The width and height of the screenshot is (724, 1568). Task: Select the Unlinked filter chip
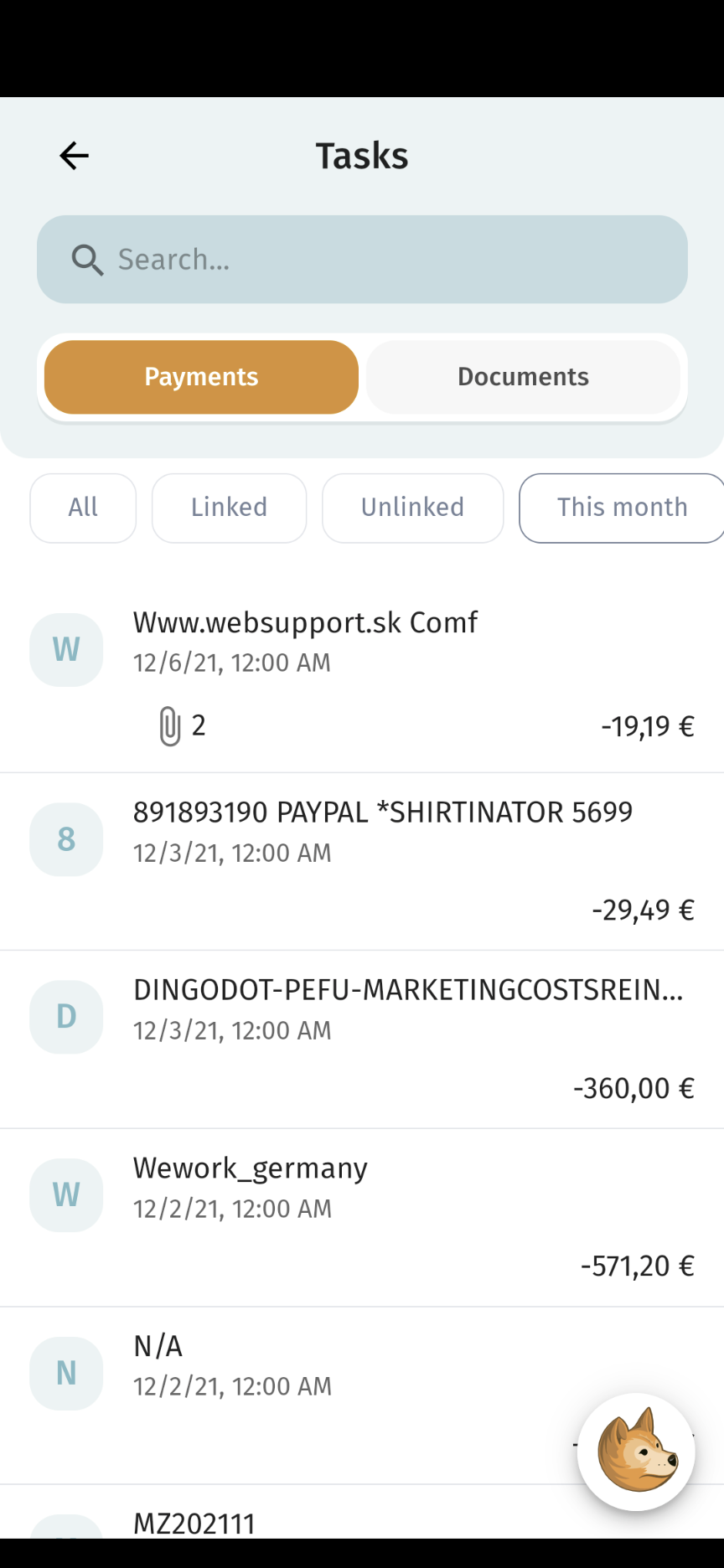(412, 508)
